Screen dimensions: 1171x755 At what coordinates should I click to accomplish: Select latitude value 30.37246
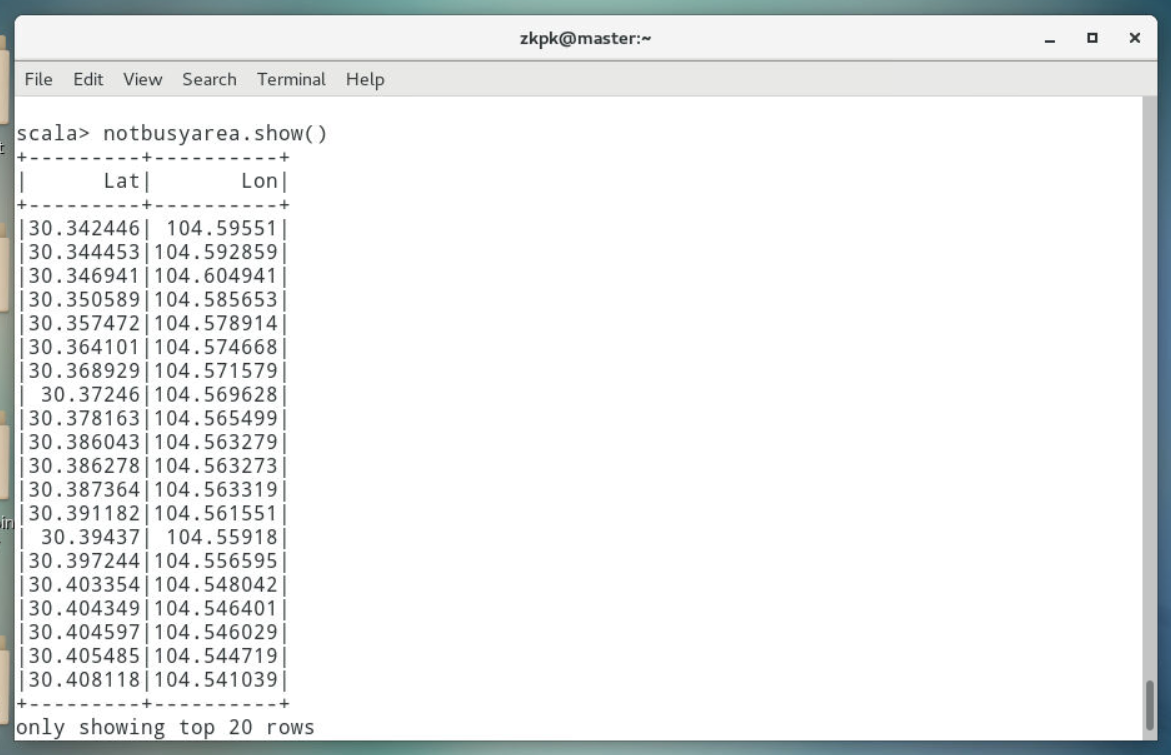[x=90, y=395]
